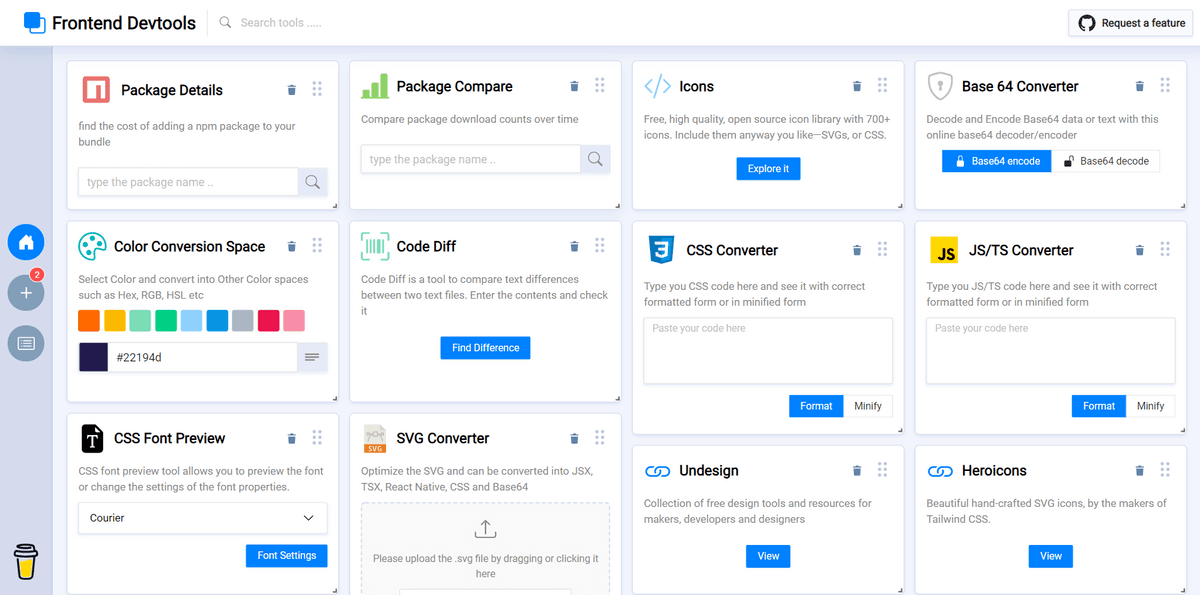
Task: Choose Minify in the CSS Converter
Action: [x=868, y=406]
